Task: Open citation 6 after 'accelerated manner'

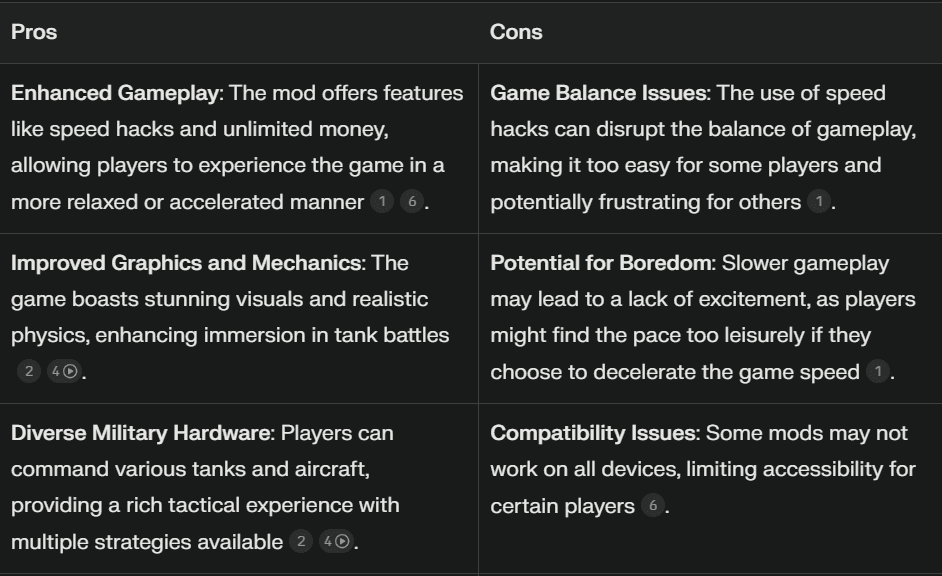Action: [412, 201]
